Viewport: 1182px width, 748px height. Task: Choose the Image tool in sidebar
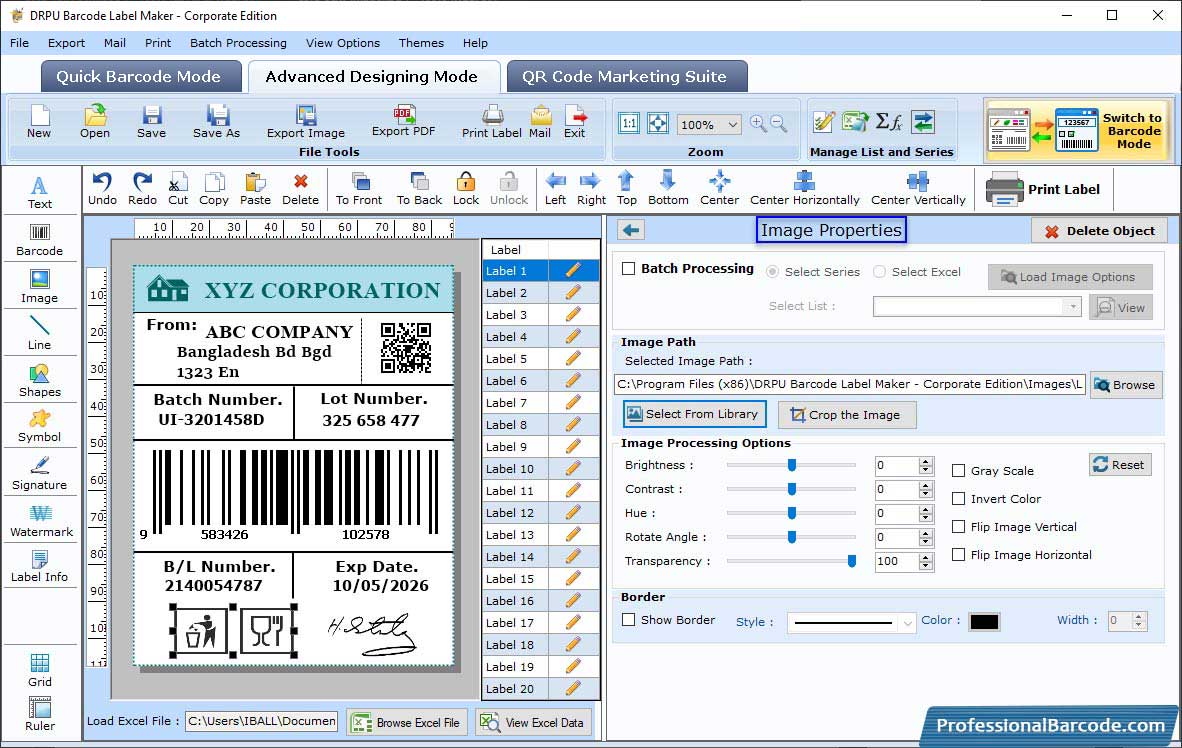click(39, 287)
